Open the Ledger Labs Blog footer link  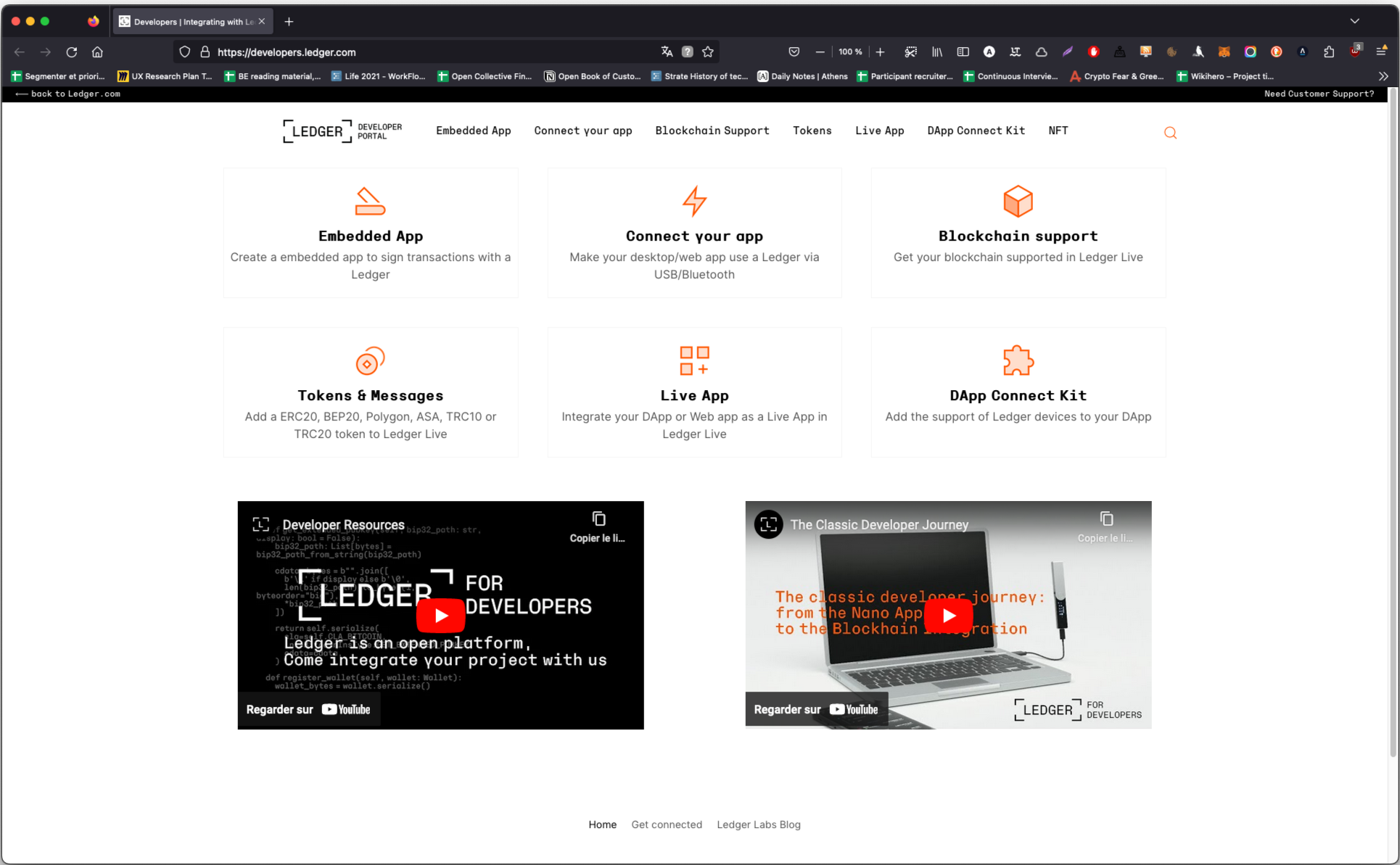(x=758, y=824)
